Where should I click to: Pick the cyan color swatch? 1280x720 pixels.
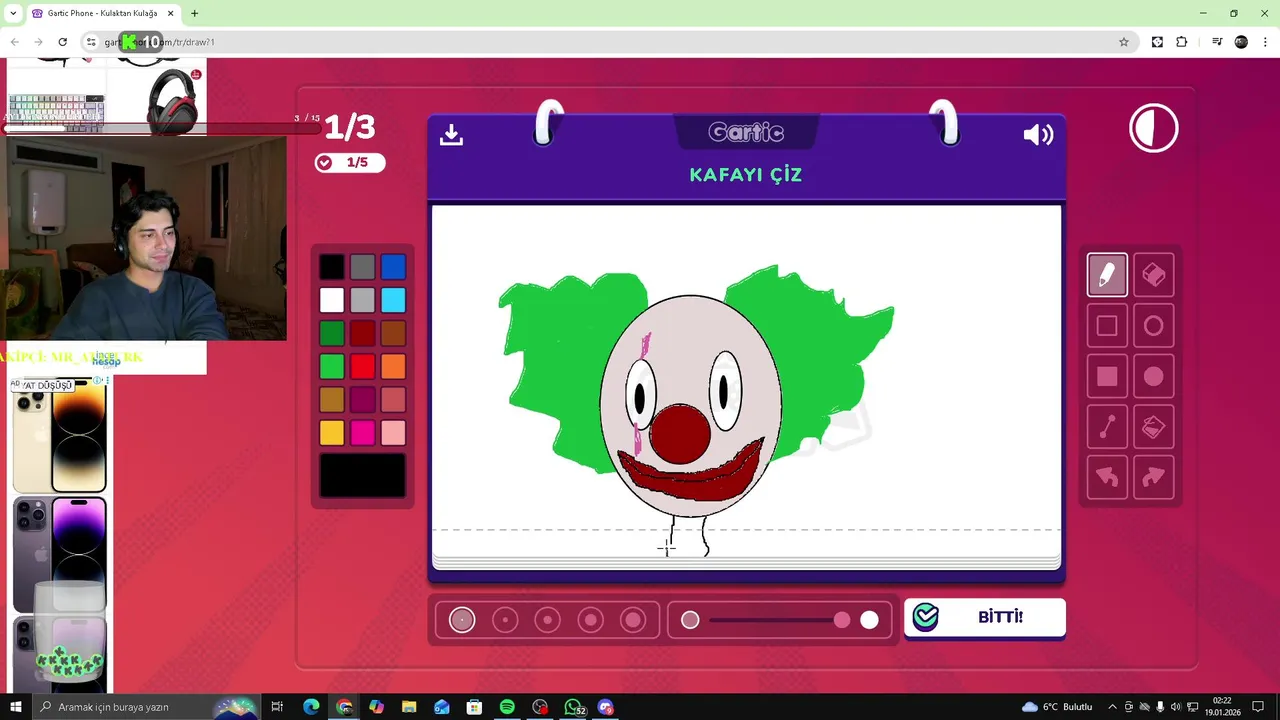pyautogui.click(x=393, y=300)
